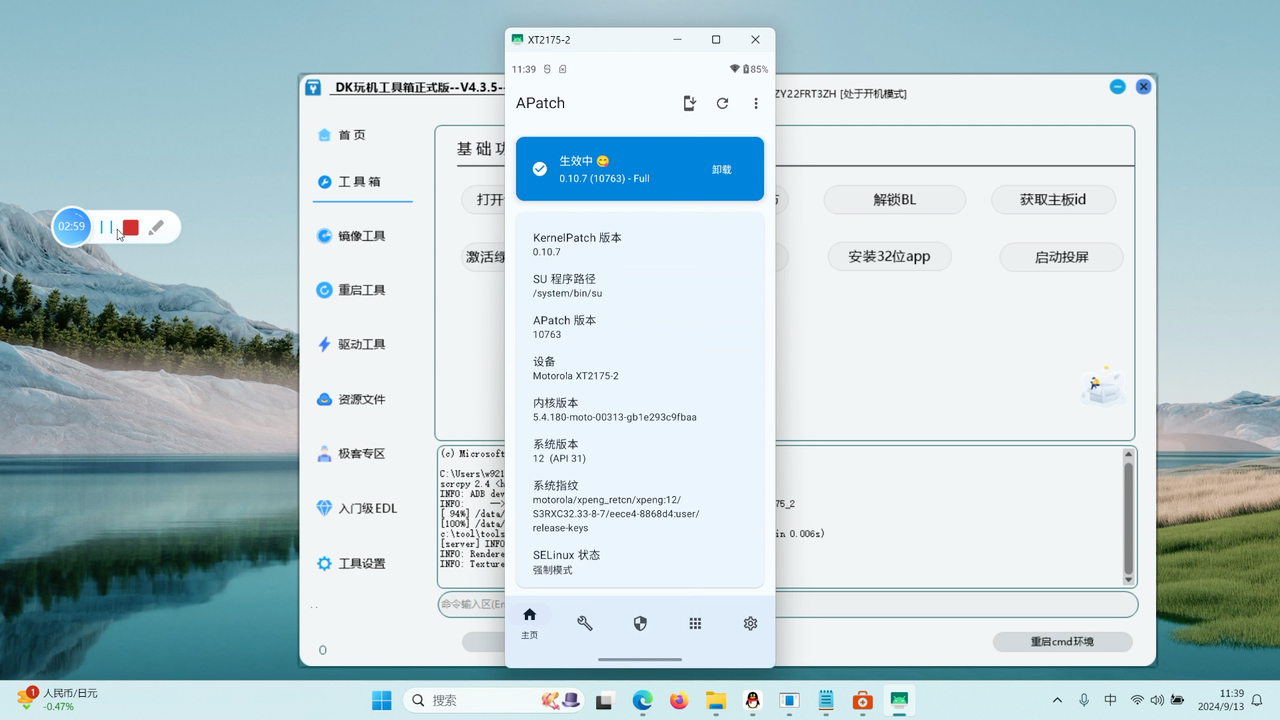Click the 中 input method indicator
This screenshot has width=1280, height=720.
coord(1110,700)
